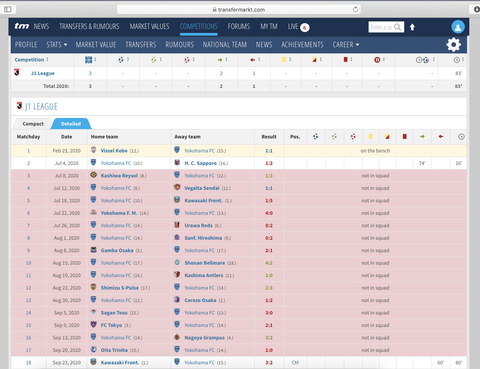This screenshot has width=480, height=369.
Task: Expand the STATS dropdown menu
Action: click(57, 45)
